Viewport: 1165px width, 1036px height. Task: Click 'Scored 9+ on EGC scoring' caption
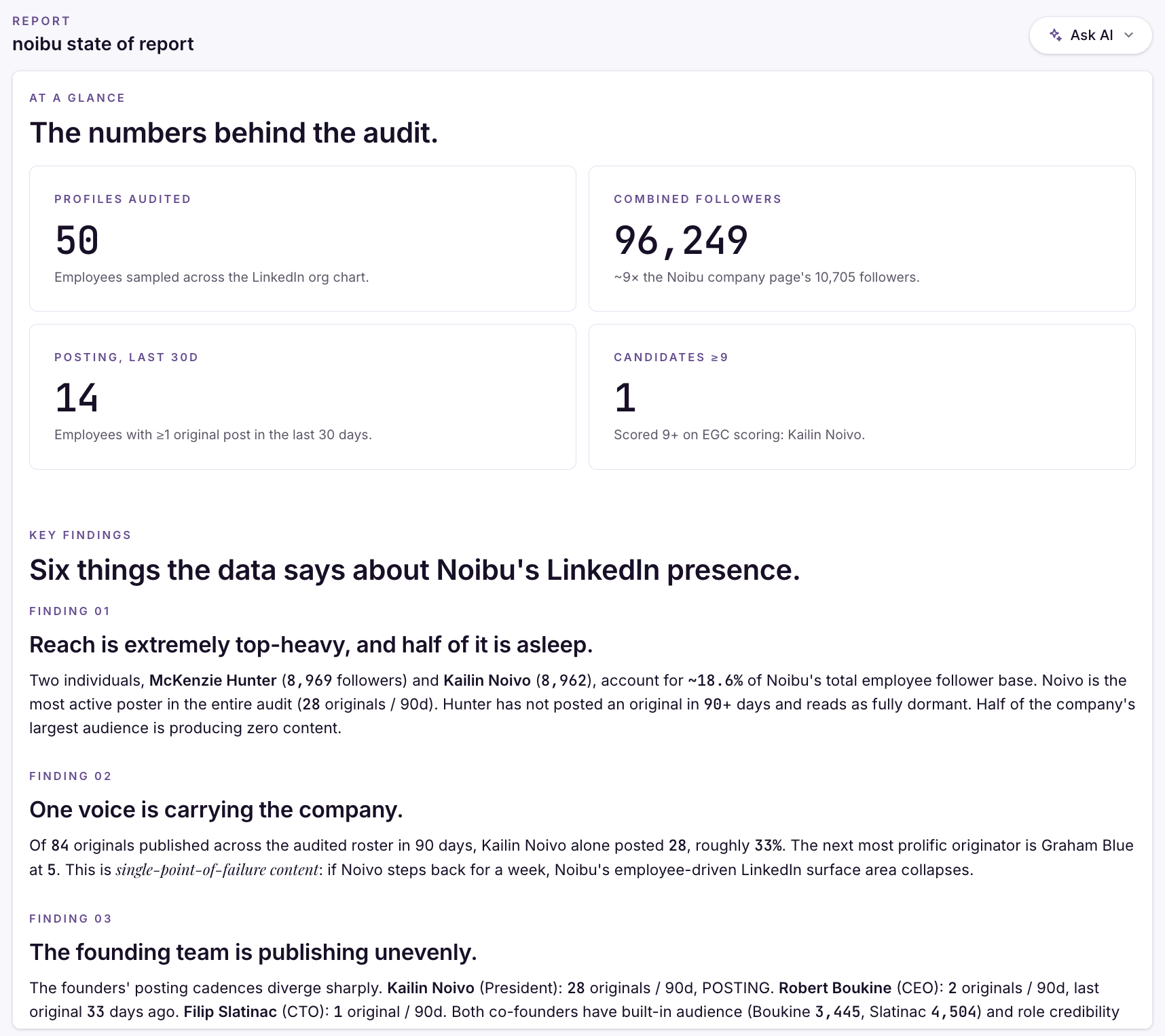point(739,434)
